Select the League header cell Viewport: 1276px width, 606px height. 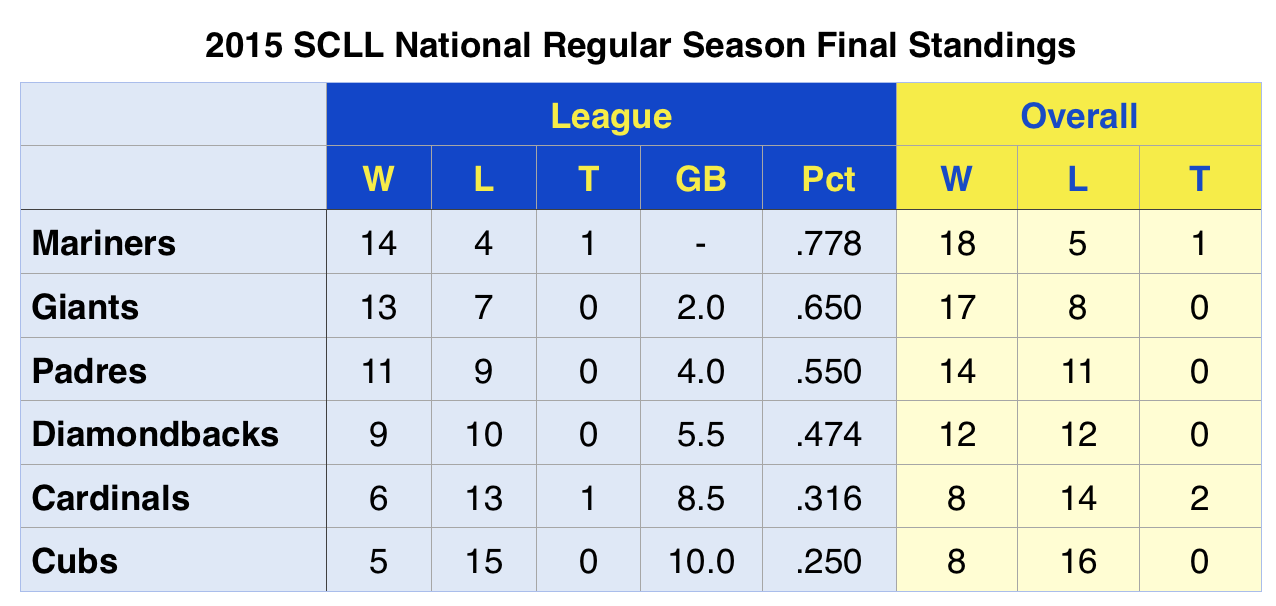pos(611,115)
